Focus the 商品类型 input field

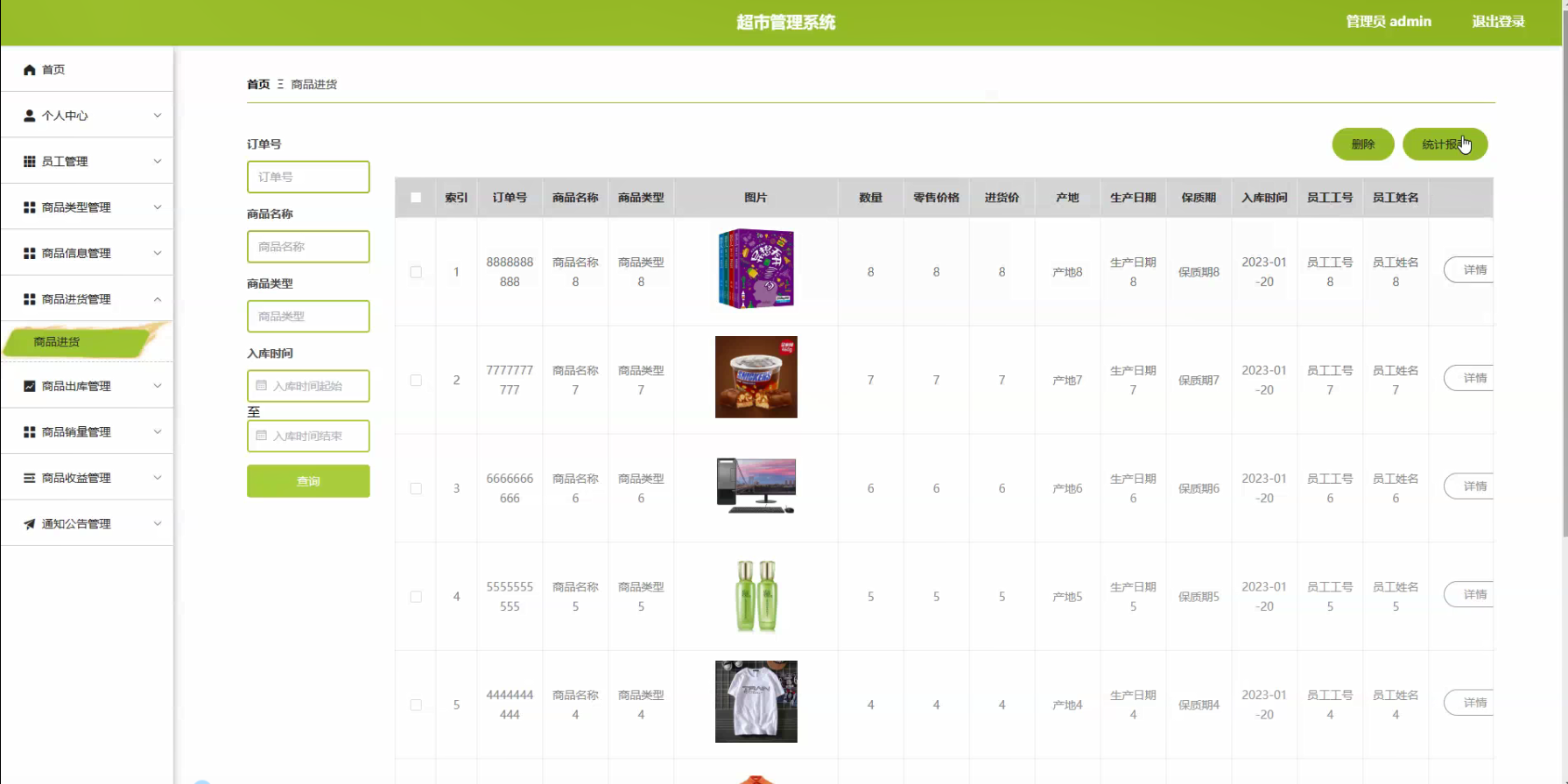(x=308, y=316)
